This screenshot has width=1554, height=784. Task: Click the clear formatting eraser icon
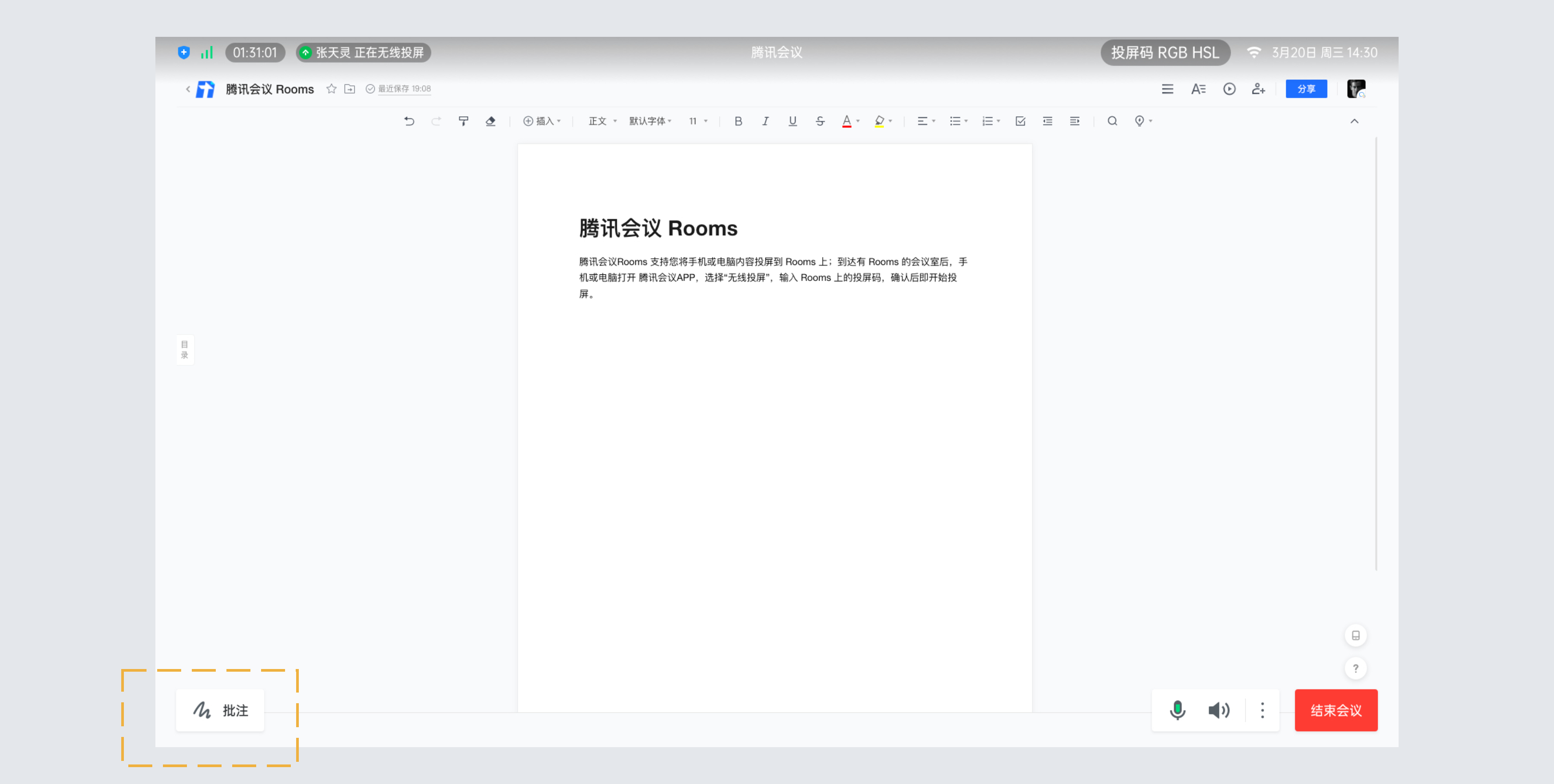click(491, 121)
